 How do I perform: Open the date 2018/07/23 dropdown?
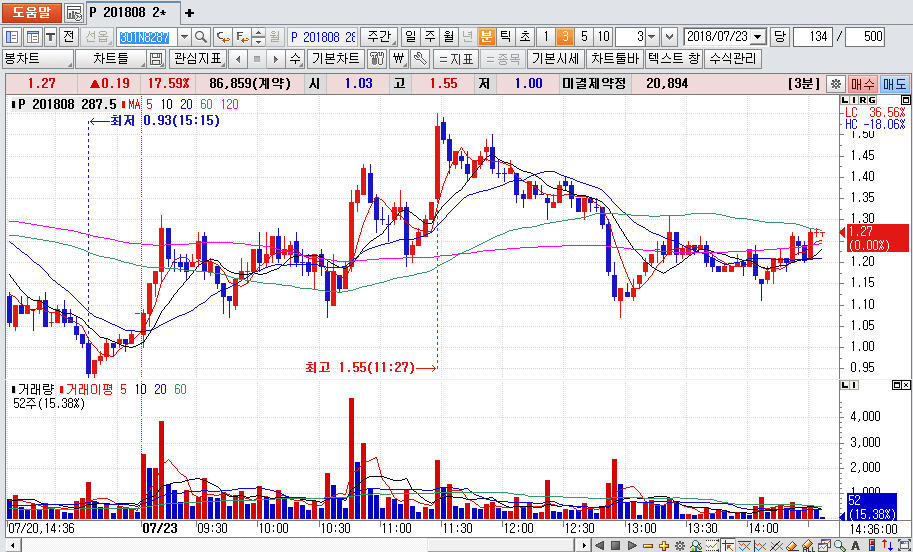[757, 36]
